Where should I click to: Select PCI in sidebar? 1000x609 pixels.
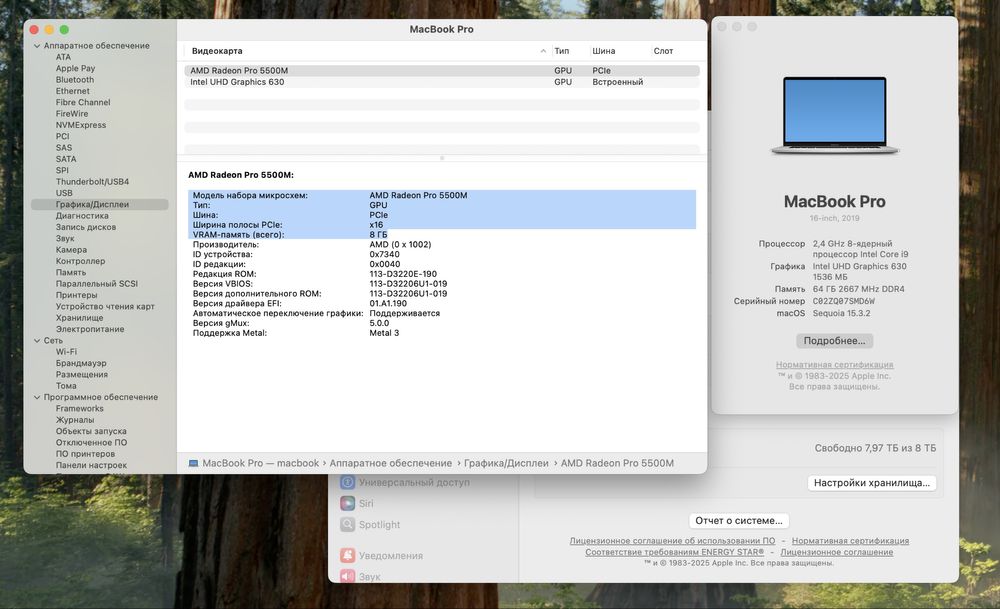pos(62,136)
